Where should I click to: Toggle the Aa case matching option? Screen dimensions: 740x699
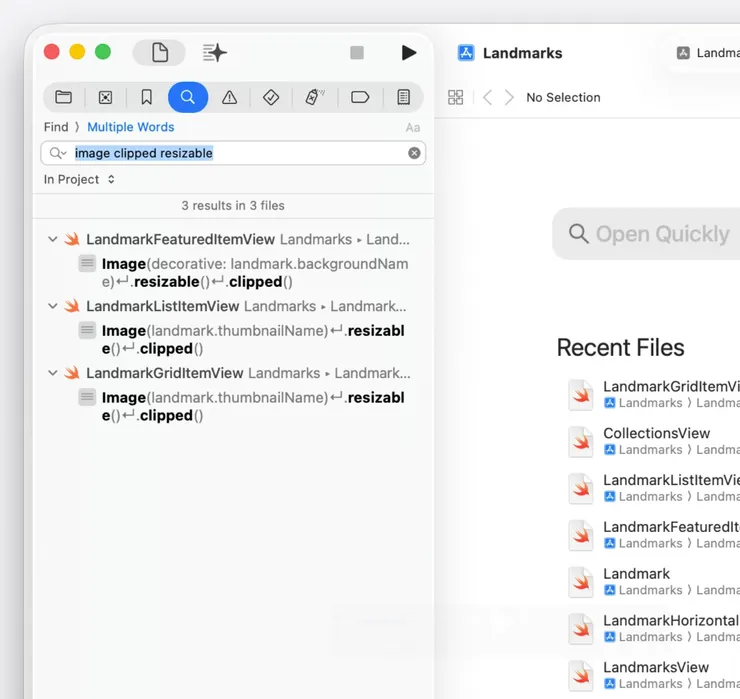(x=412, y=127)
